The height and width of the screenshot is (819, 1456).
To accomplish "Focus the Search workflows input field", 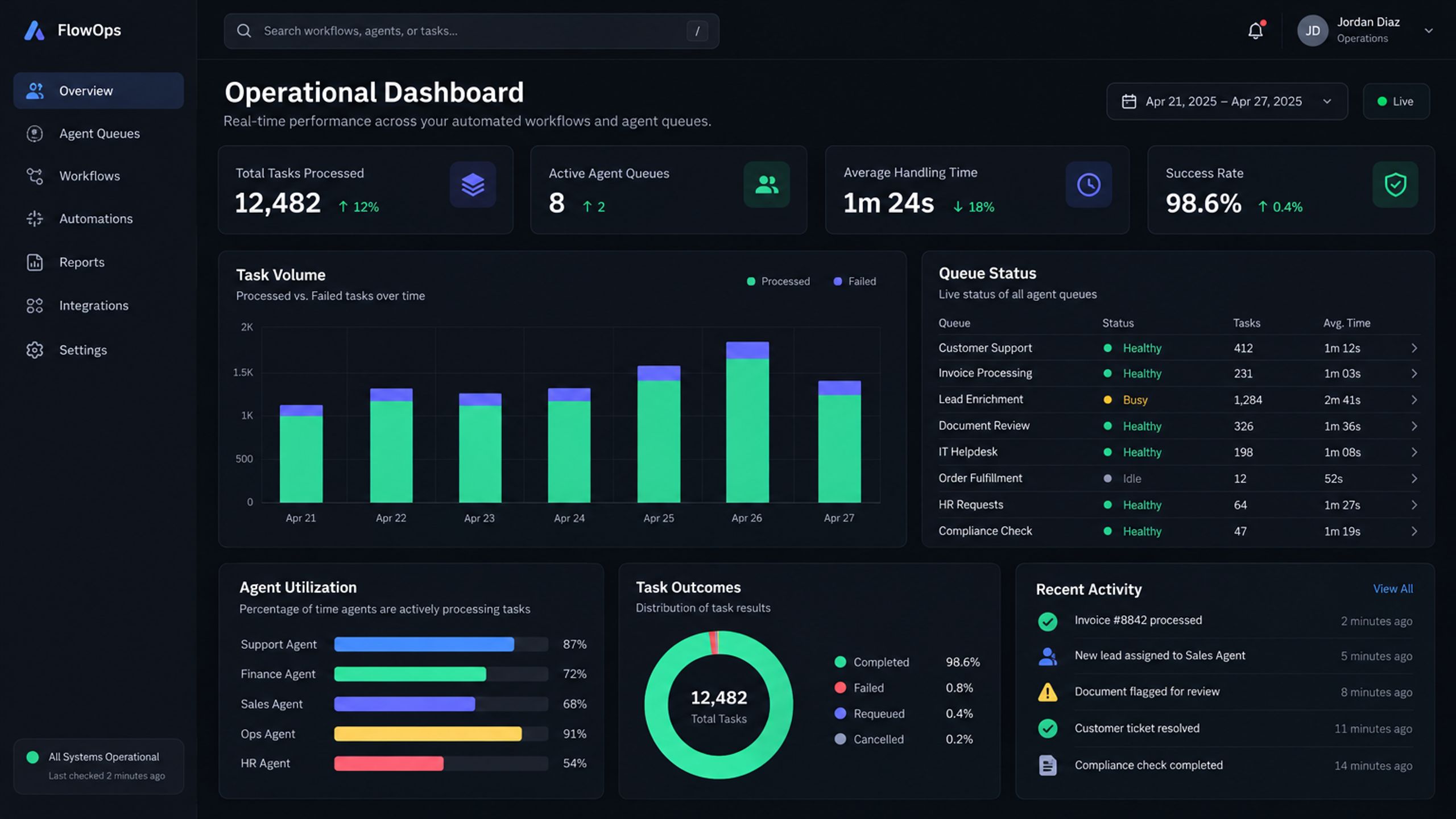I will coord(471,31).
